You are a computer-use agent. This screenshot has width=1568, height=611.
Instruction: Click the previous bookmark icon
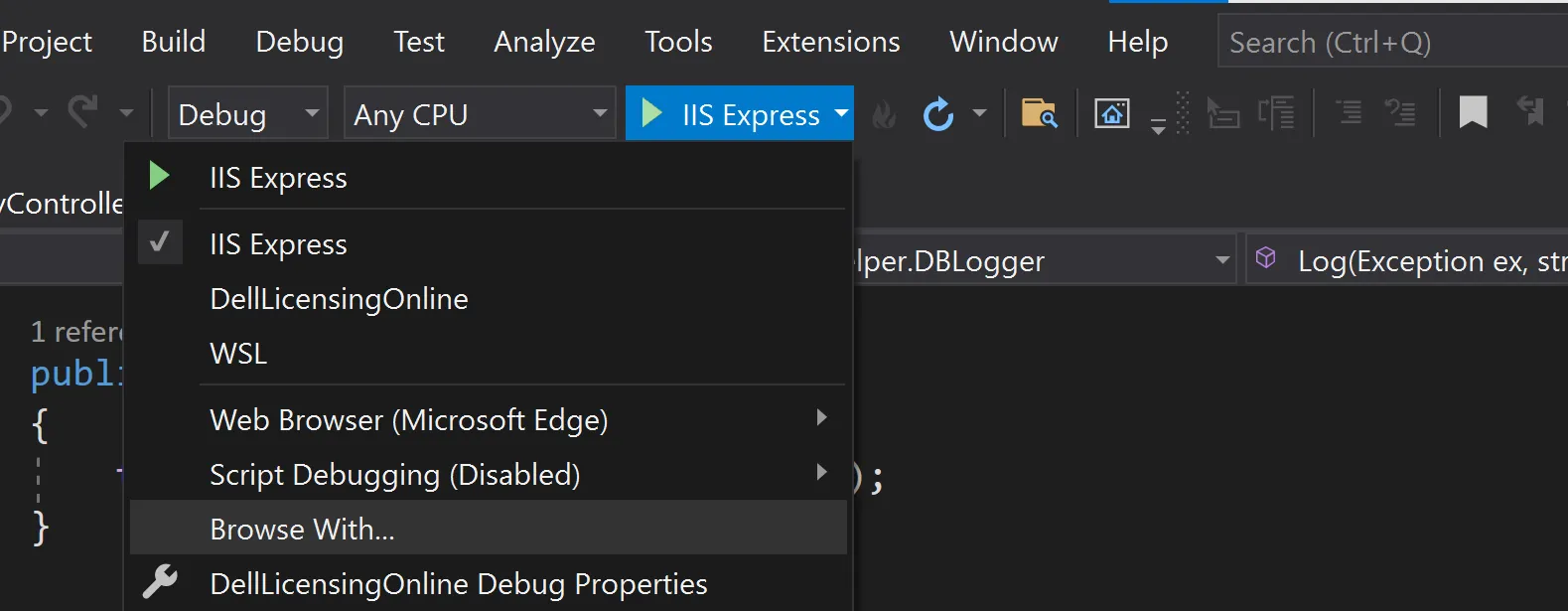pos(1530,112)
